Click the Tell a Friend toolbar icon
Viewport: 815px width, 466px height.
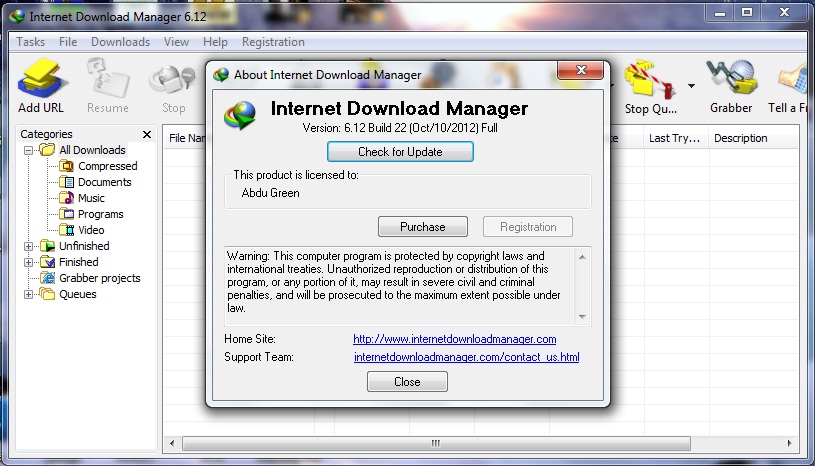[x=794, y=79]
